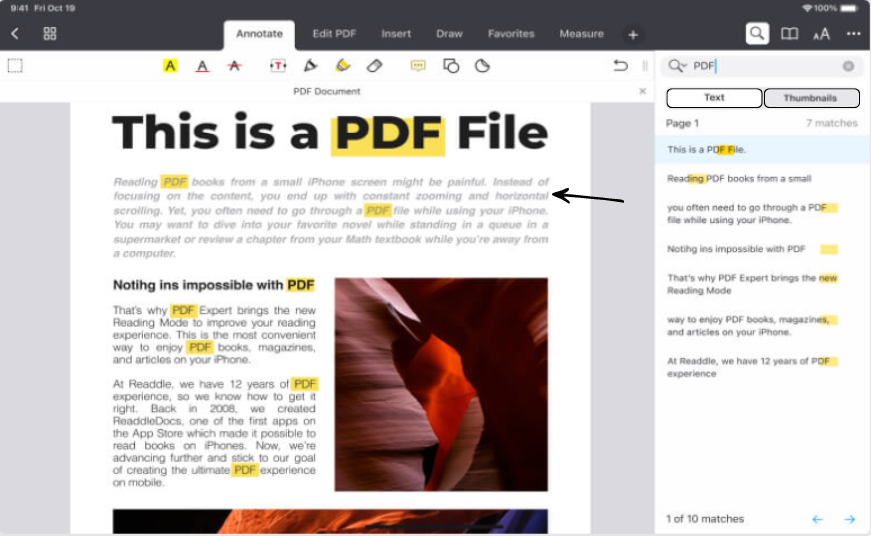Select the Eraser tool
This screenshot has width=871, height=536.
[x=375, y=66]
